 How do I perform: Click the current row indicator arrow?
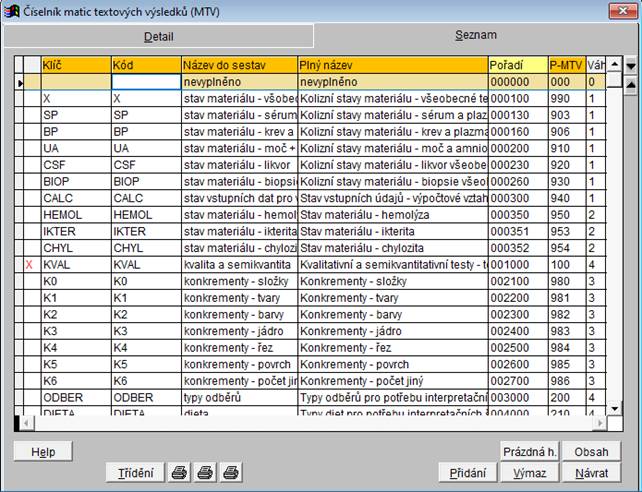(x=22, y=82)
